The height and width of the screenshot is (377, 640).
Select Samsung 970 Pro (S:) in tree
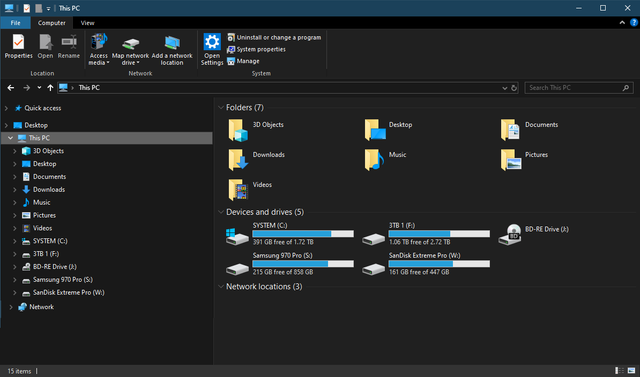coord(62,279)
